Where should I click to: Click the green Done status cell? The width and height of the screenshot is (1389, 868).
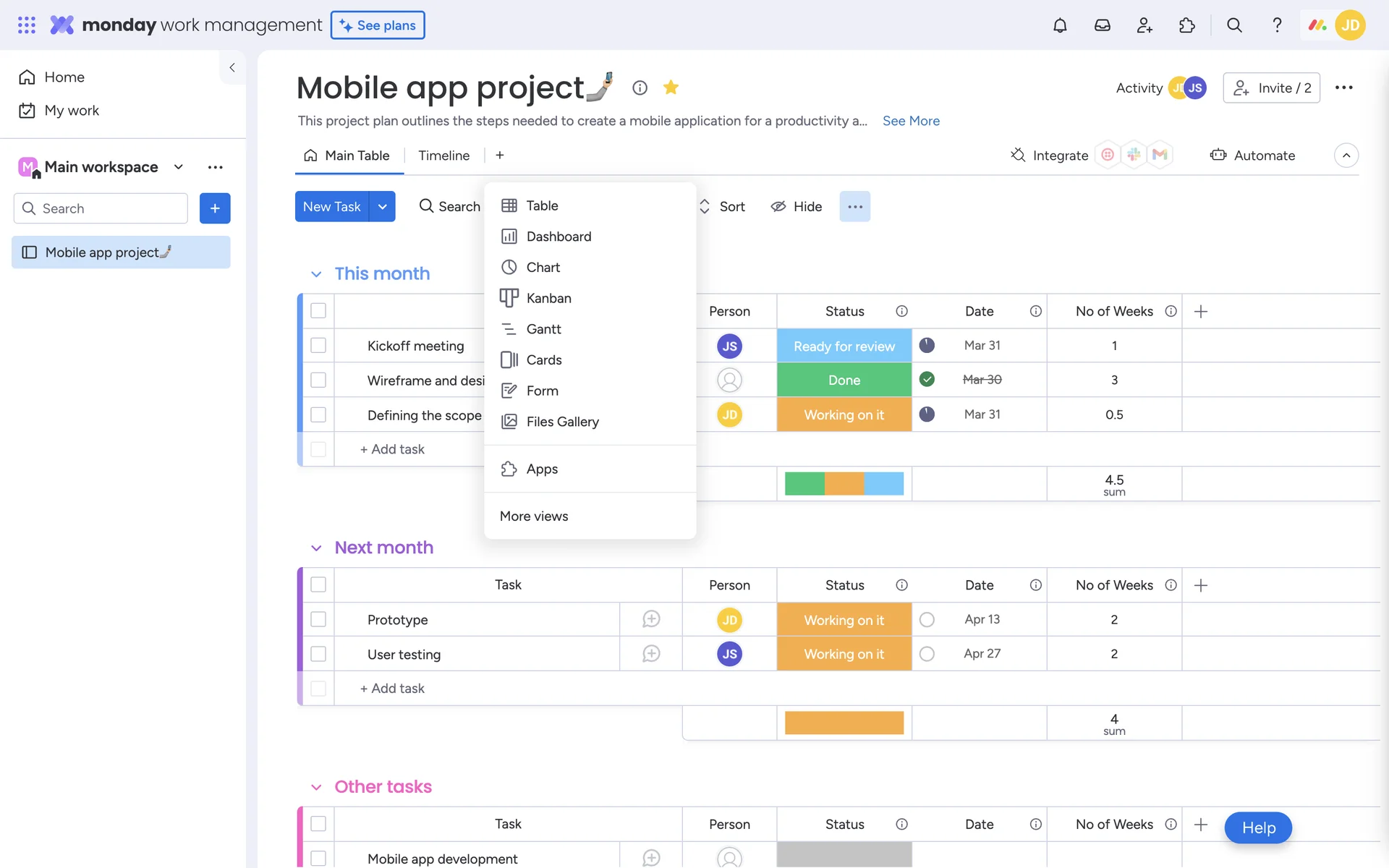[844, 380]
